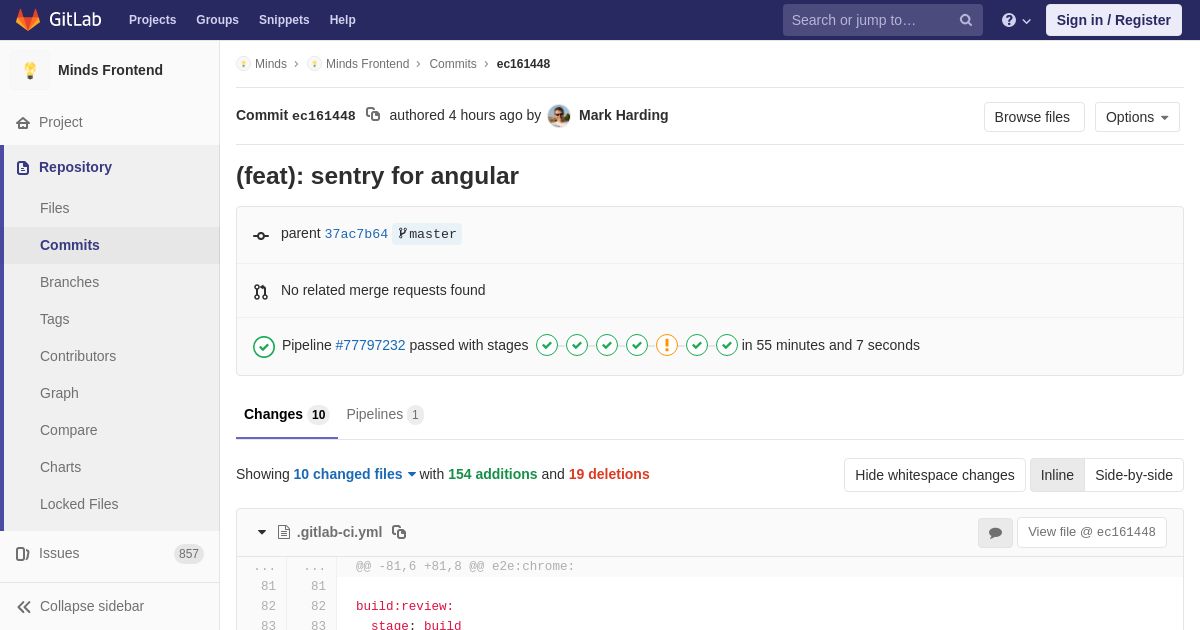This screenshot has width=1200, height=630.
Task: Click the third passed pipeline stage icon
Action: tap(607, 345)
